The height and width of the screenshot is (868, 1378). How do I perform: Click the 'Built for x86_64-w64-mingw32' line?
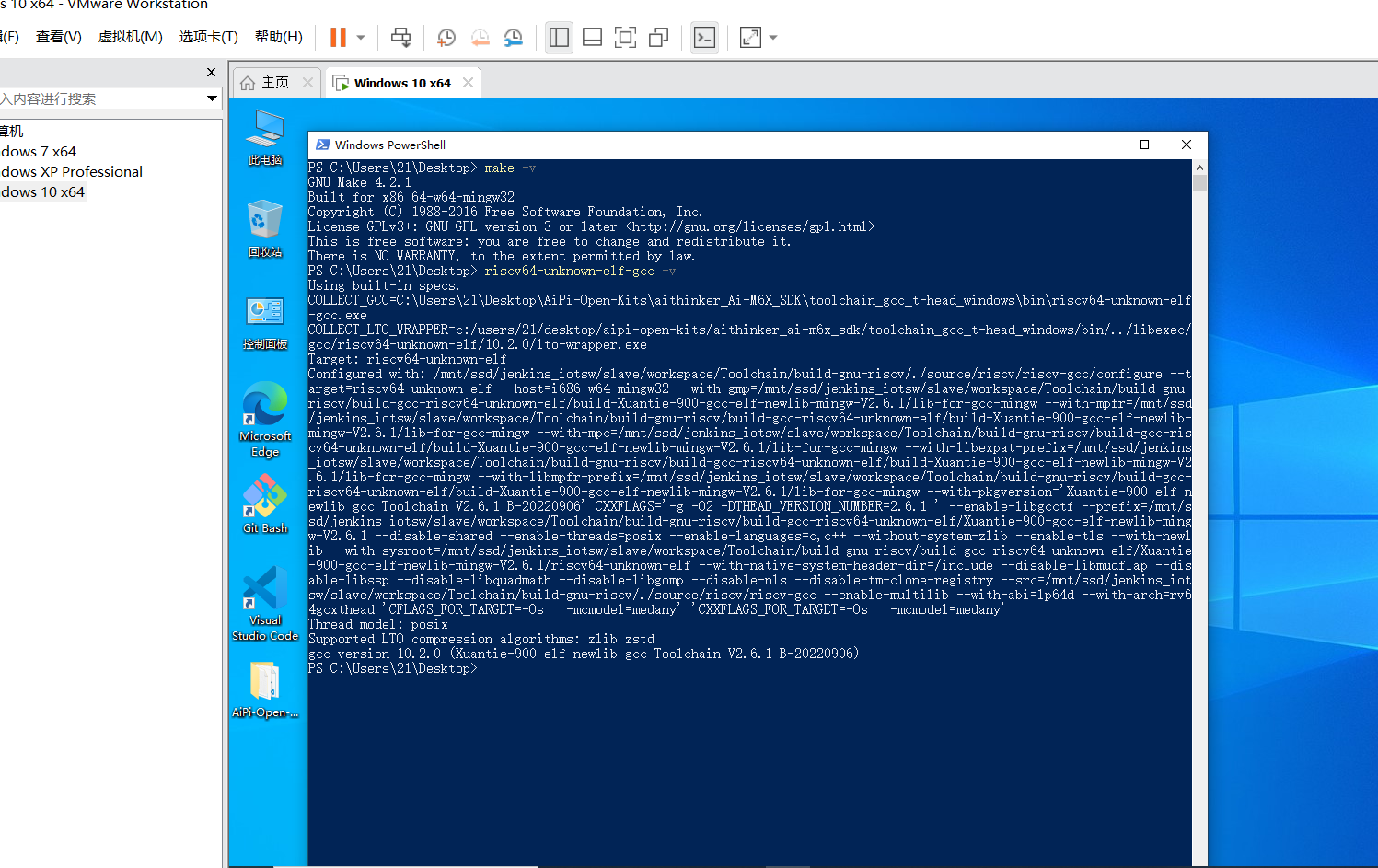tap(411, 197)
